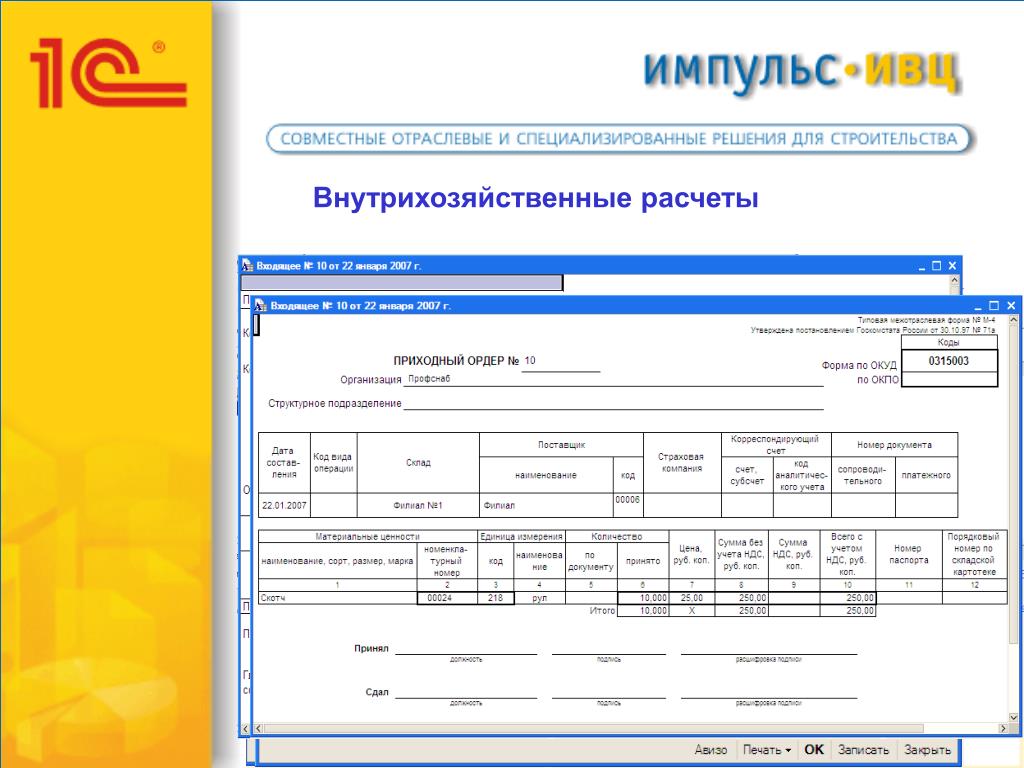
Task: Click the Сдал label
Action: (377, 692)
